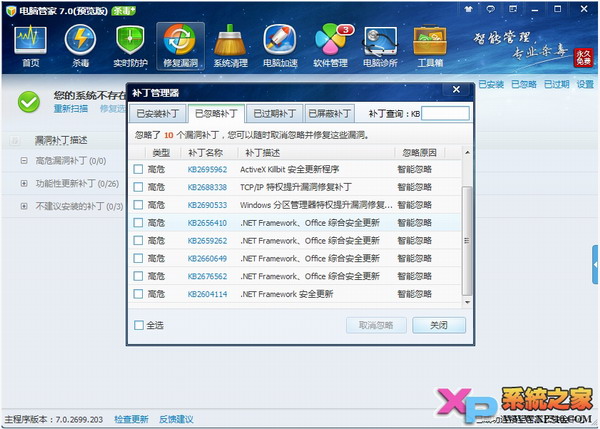Toggle the 全选 select-all checkbox
The height and width of the screenshot is (429, 600).
[139, 325]
